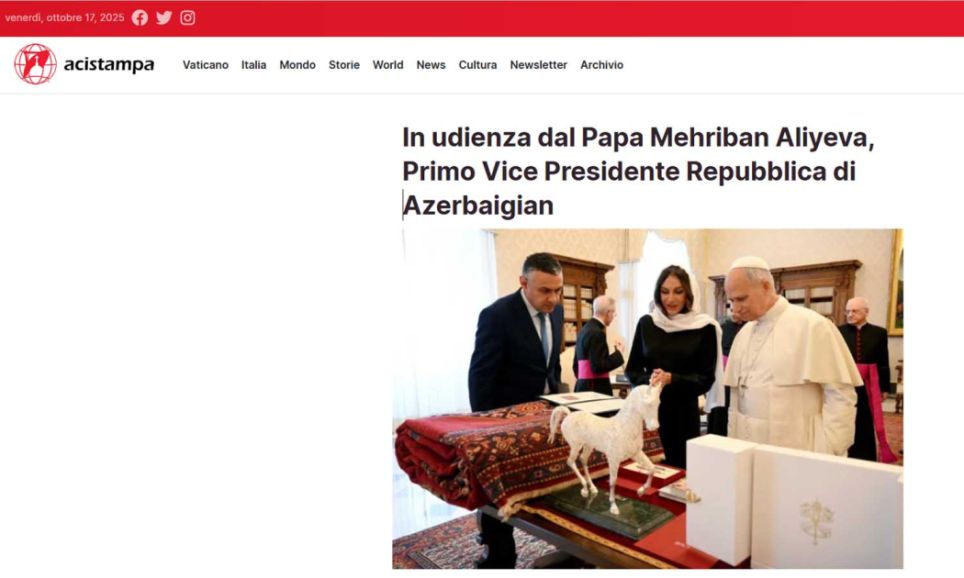Click the acistampa site name text
The height and width of the screenshot is (578, 964).
click(x=109, y=65)
